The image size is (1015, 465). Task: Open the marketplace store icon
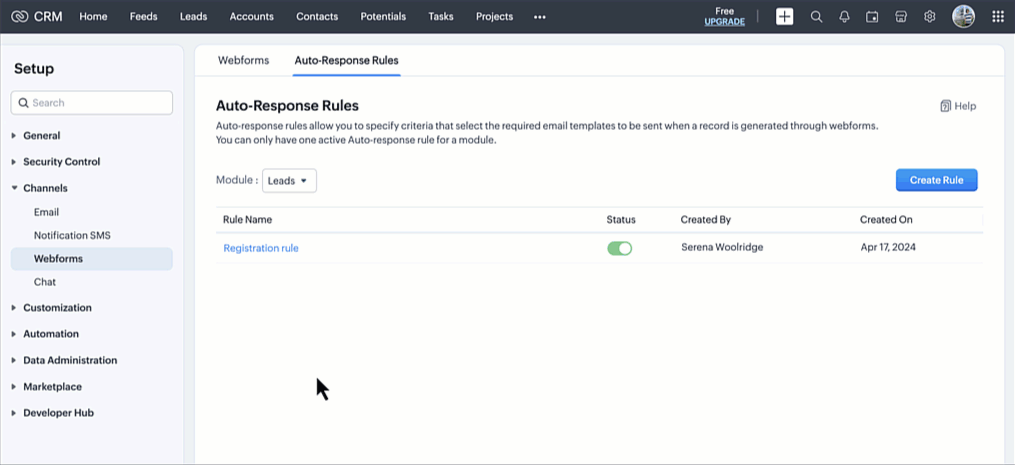tap(901, 16)
